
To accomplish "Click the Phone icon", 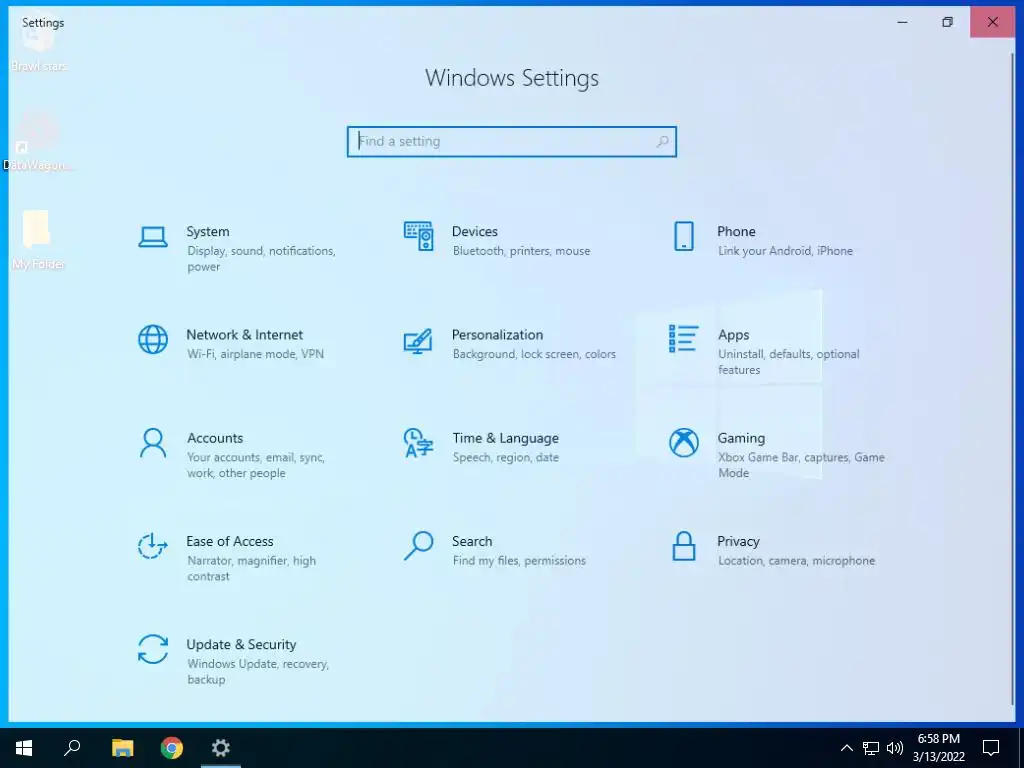I will (684, 236).
